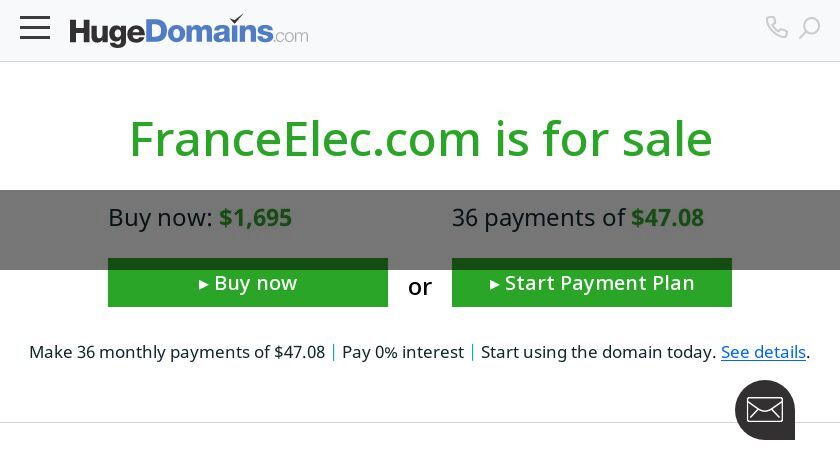Click the Buy now: price label
The image size is (840, 460).
click(161, 218)
